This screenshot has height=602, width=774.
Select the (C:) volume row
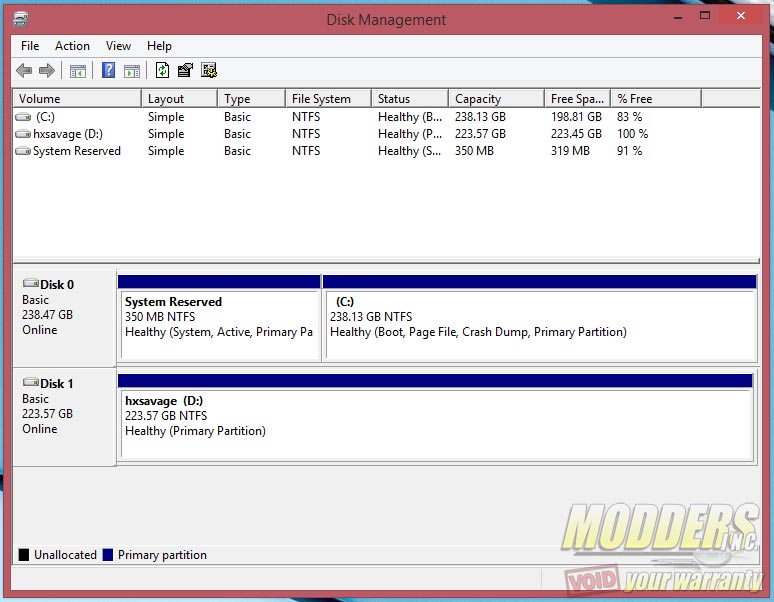[x=387, y=117]
